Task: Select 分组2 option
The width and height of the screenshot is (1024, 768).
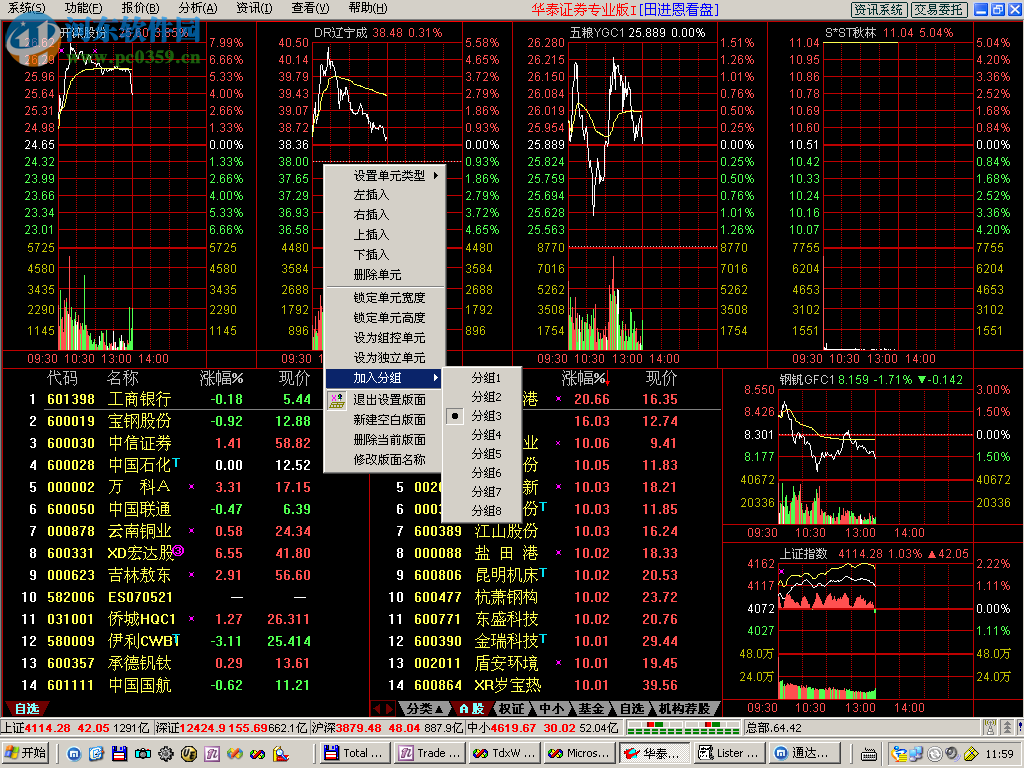Action: 482,397
